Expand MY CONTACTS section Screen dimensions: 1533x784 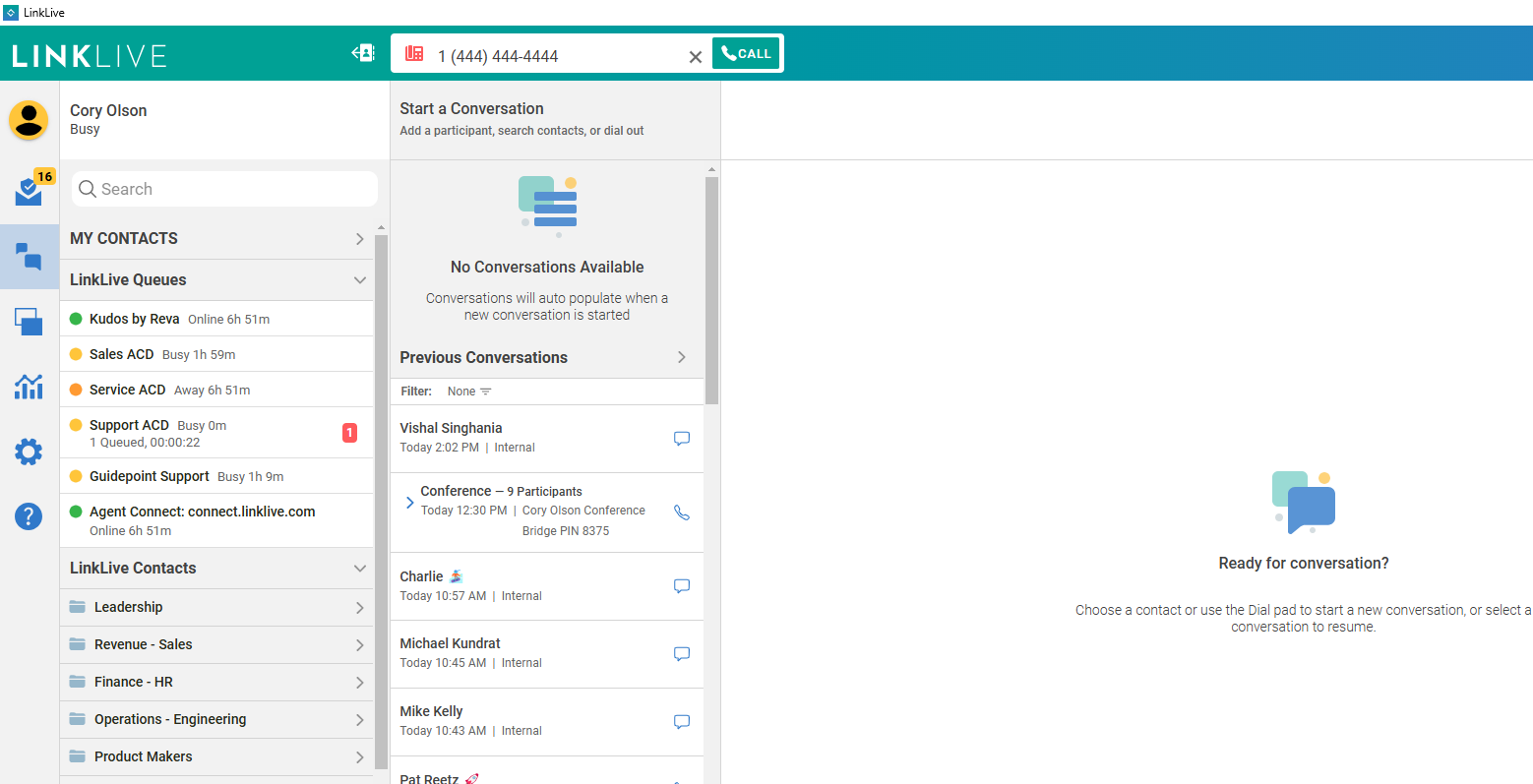click(359, 239)
